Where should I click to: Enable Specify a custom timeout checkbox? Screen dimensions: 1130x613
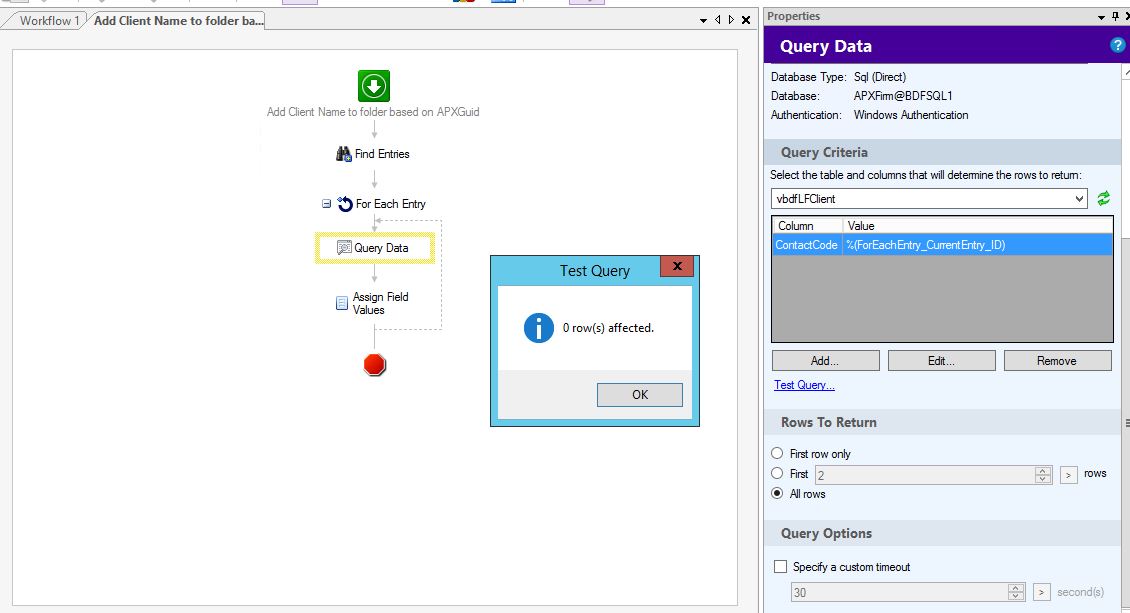coord(781,567)
